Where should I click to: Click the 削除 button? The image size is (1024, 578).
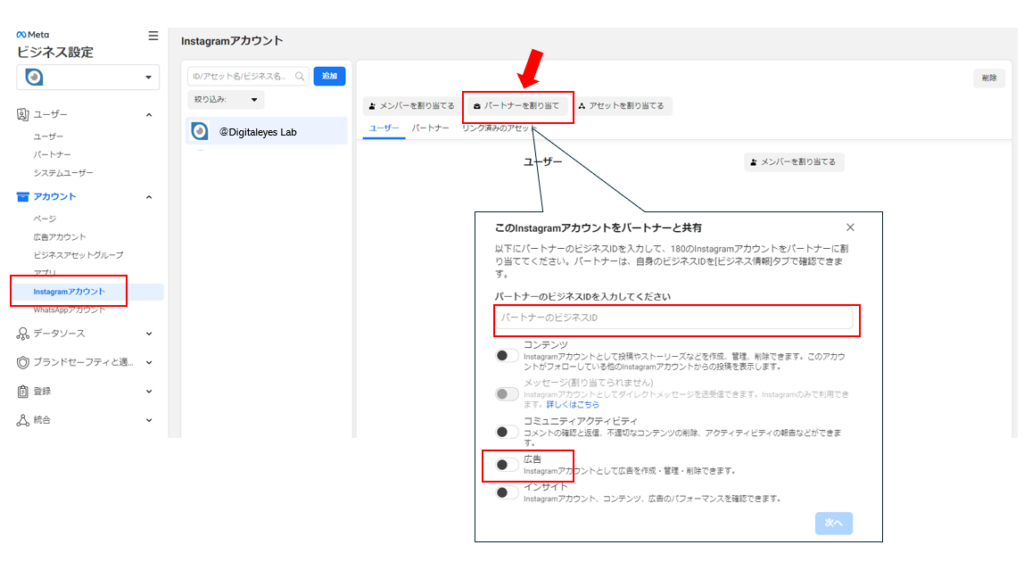pyautogui.click(x=989, y=78)
